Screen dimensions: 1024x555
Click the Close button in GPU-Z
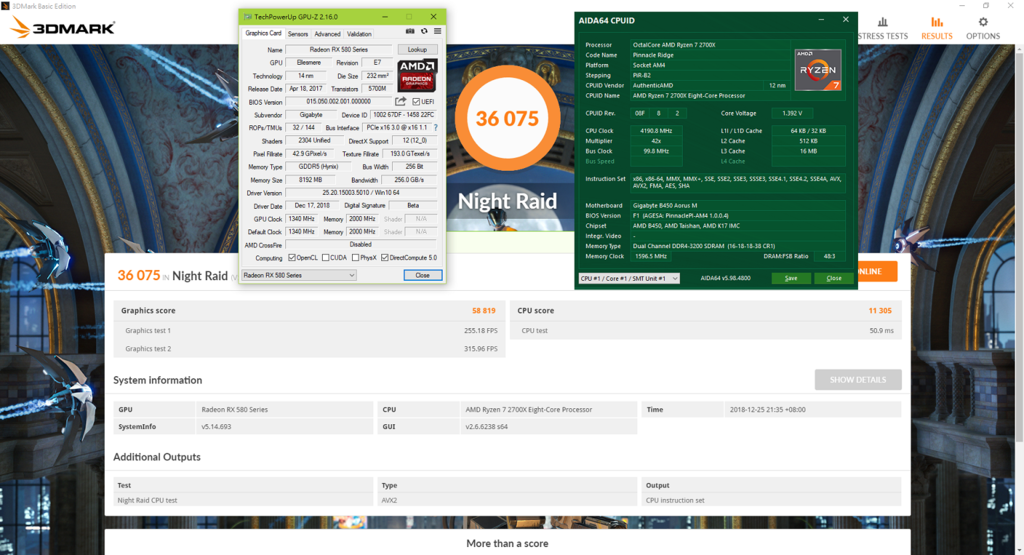point(423,276)
